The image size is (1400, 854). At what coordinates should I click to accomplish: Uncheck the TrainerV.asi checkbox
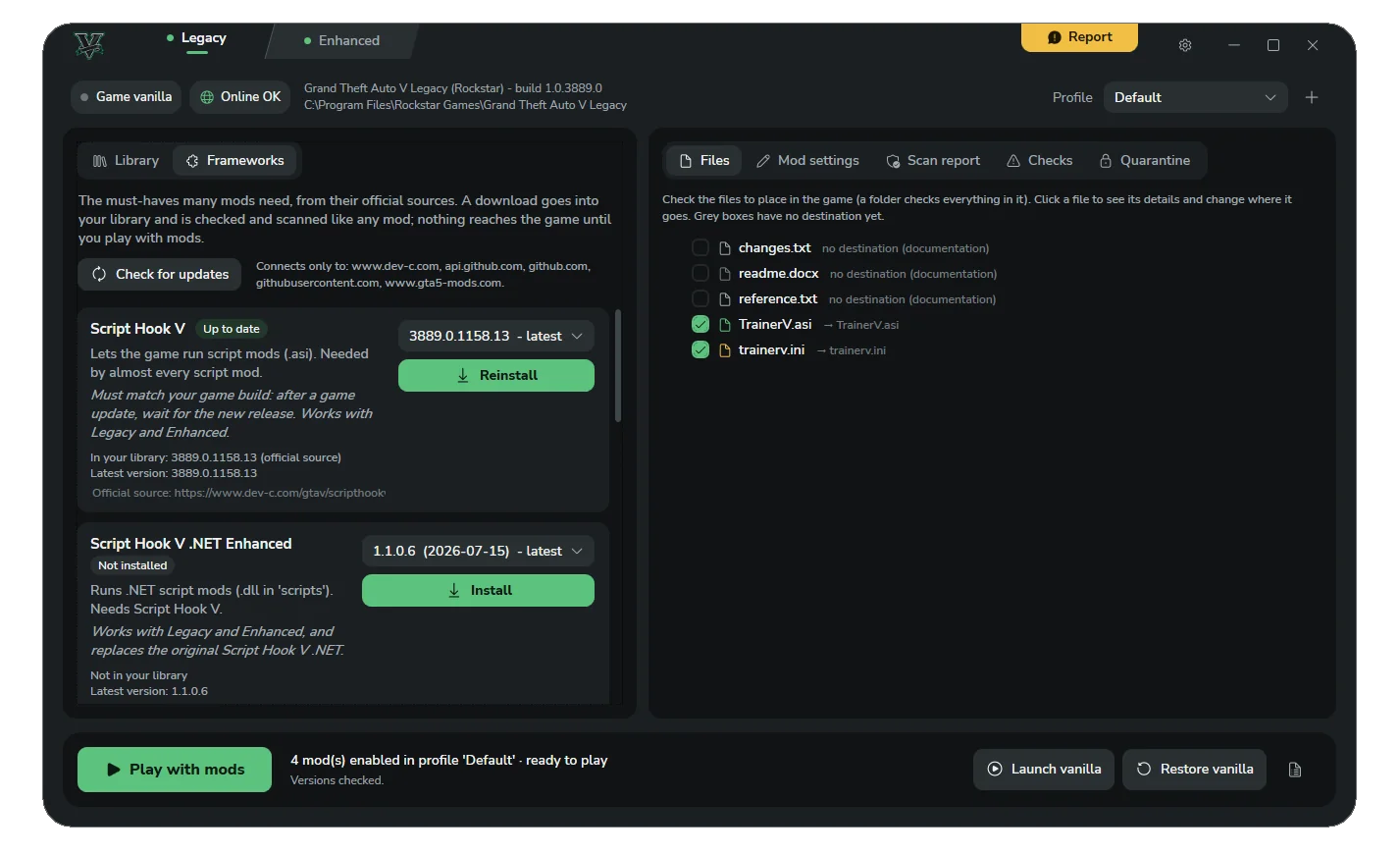[x=700, y=324]
